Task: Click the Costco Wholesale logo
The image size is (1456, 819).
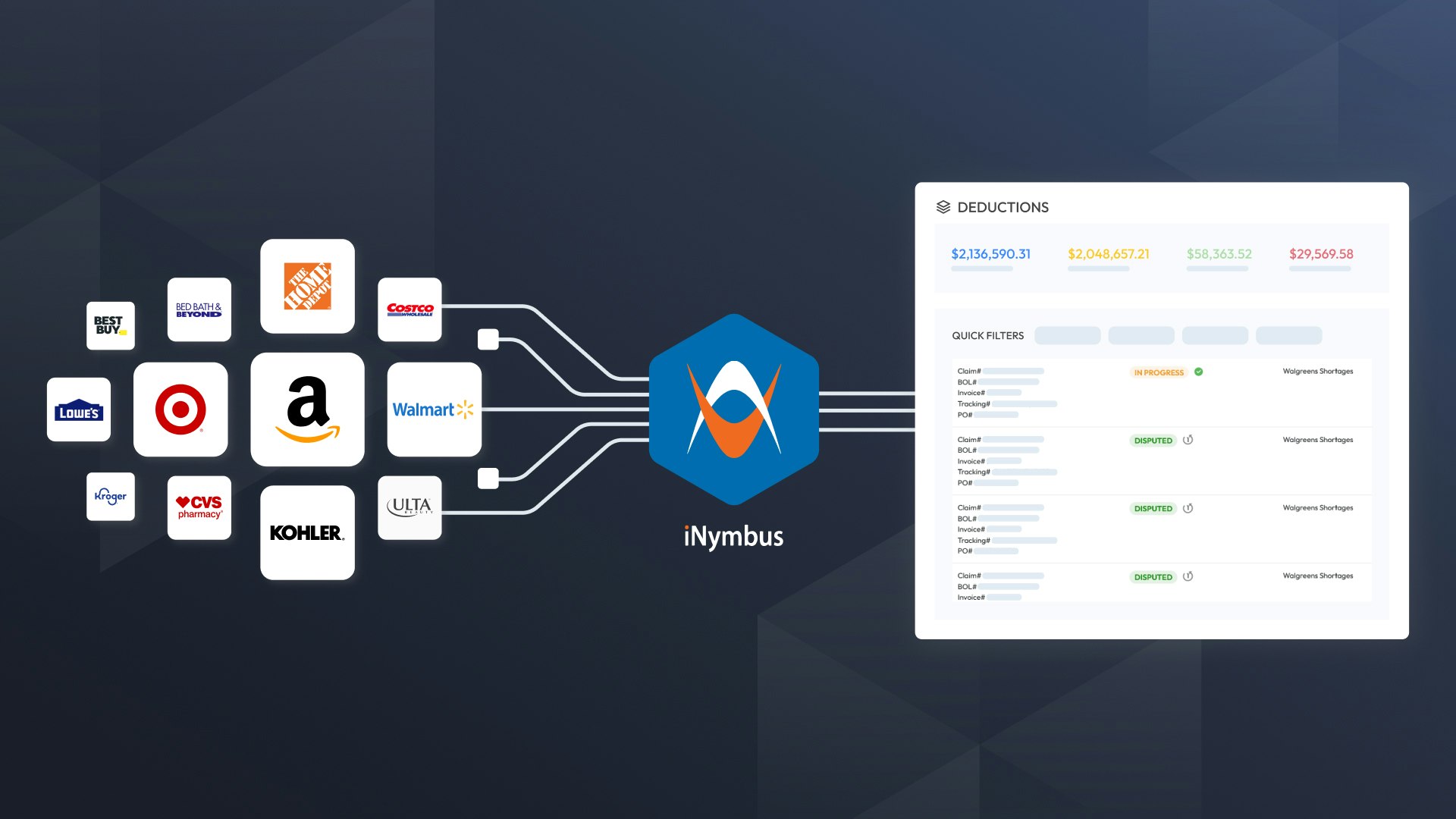Action: [x=409, y=309]
